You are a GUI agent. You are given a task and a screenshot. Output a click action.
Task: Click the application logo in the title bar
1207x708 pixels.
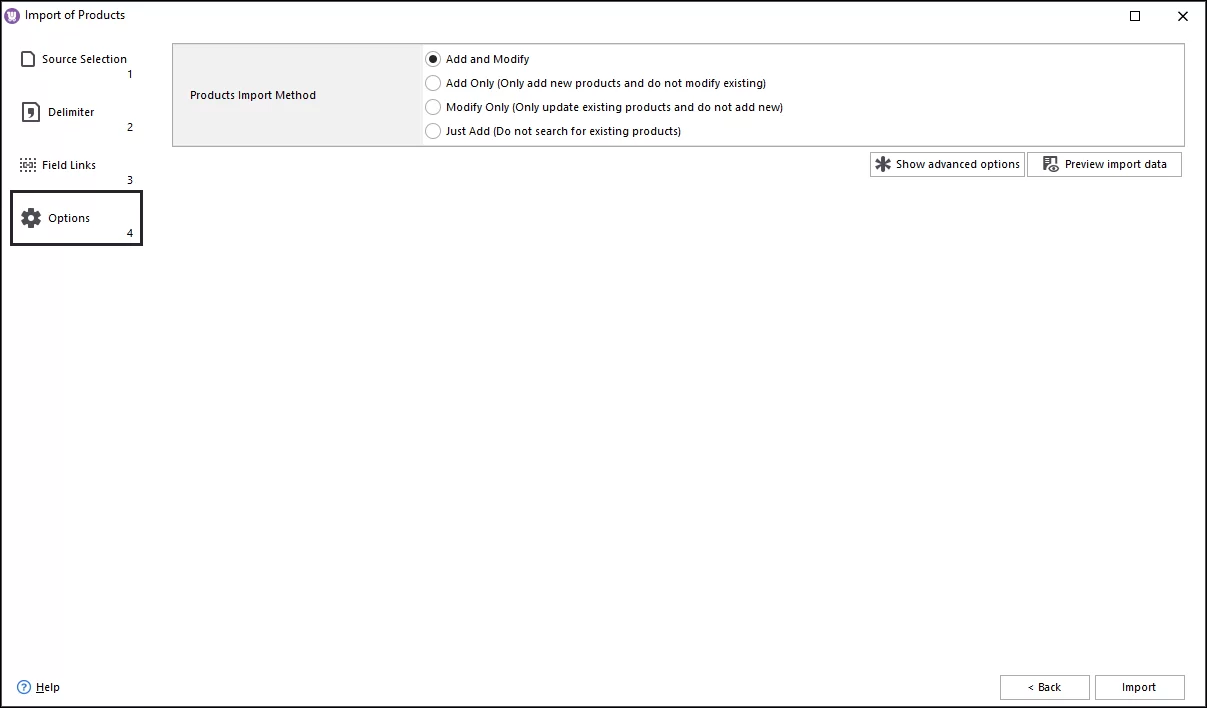click(11, 15)
